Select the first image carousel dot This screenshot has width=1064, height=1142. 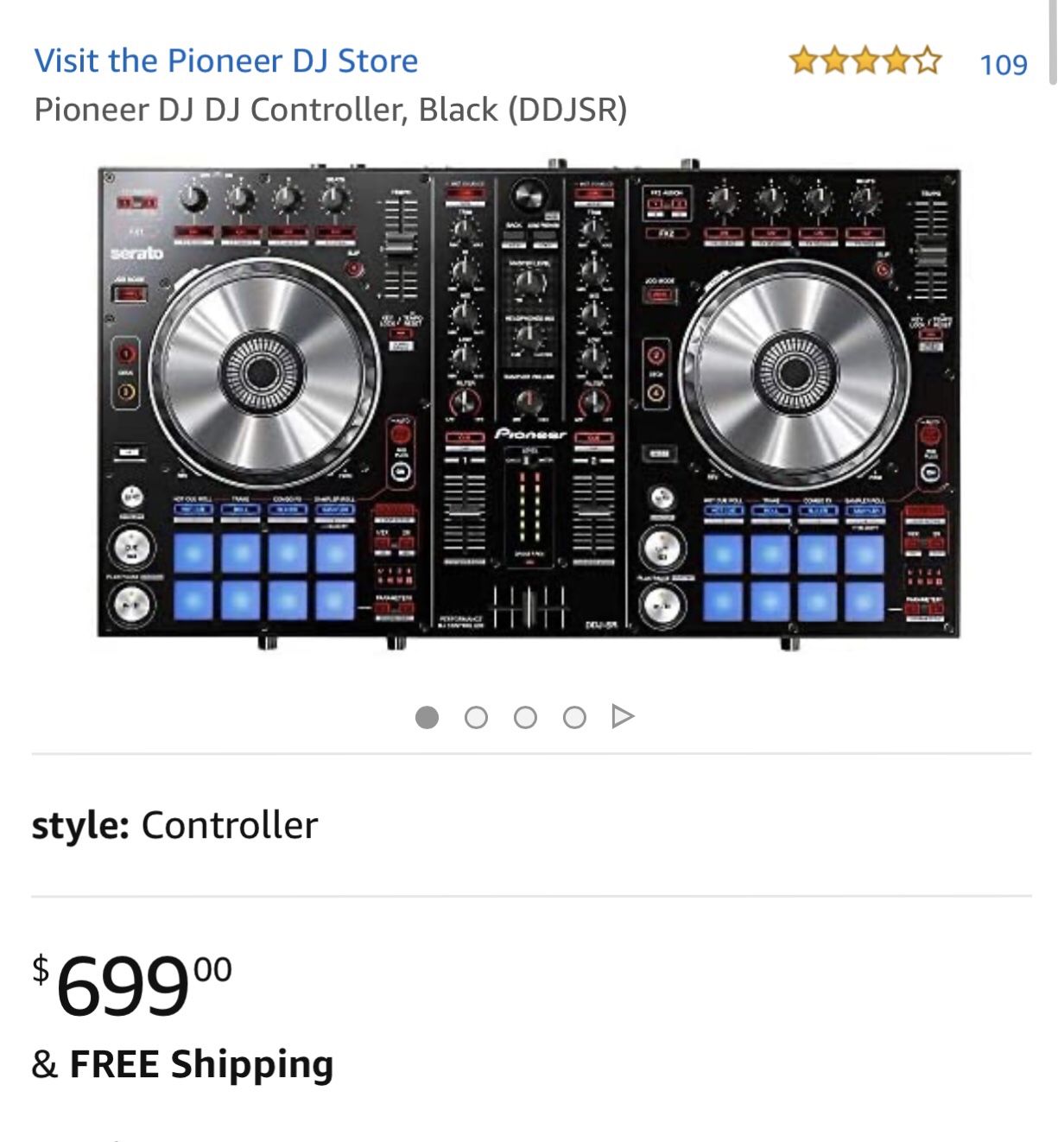[x=427, y=717]
